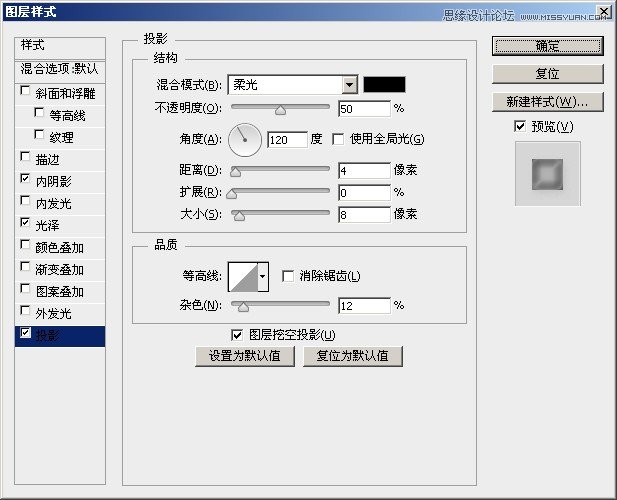The height and width of the screenshot is (500, 617).
Task: Close the 图层样式 dialog
Action: point(604,11)
